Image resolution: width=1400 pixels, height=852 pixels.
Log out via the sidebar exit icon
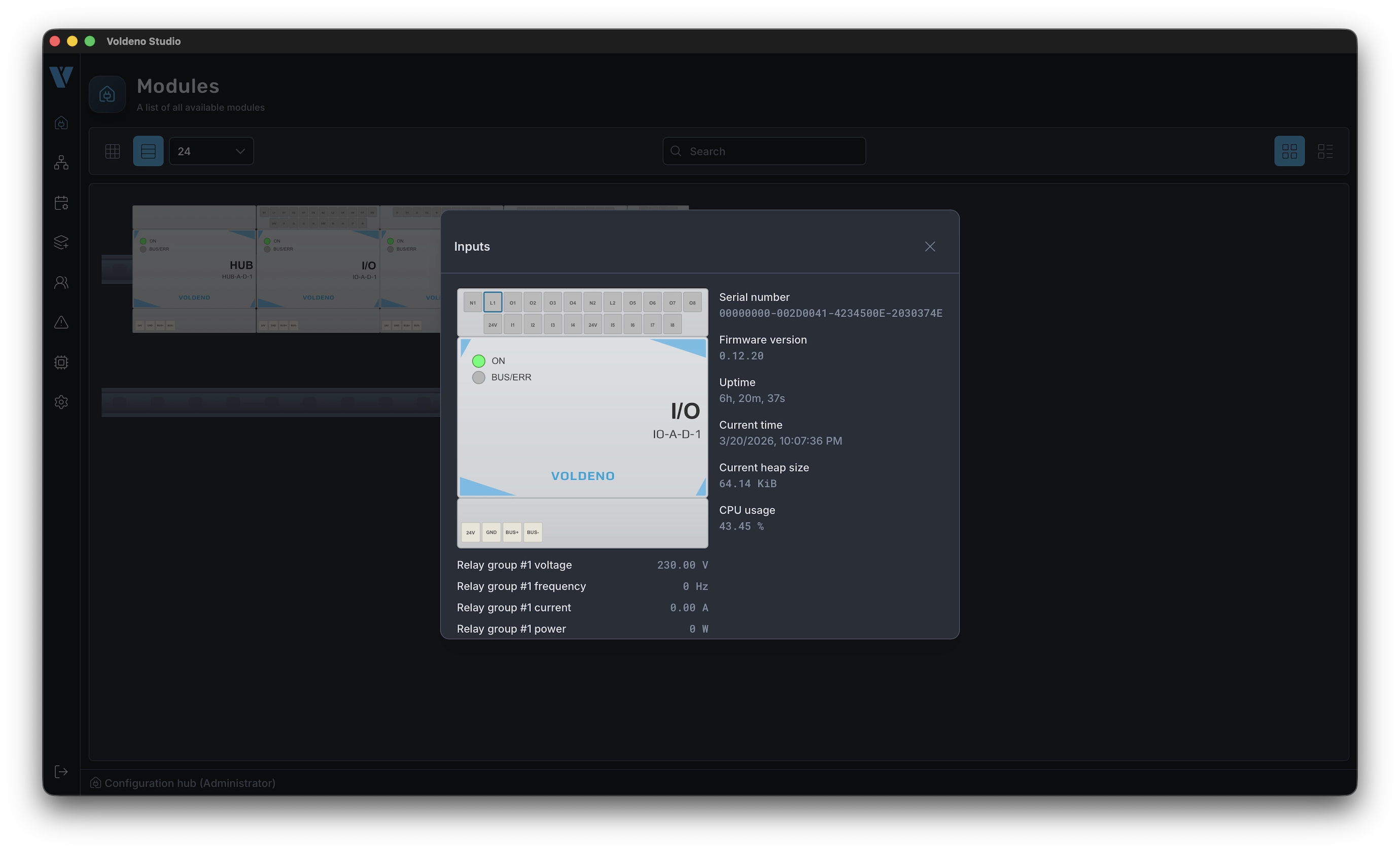click(61, 771)
